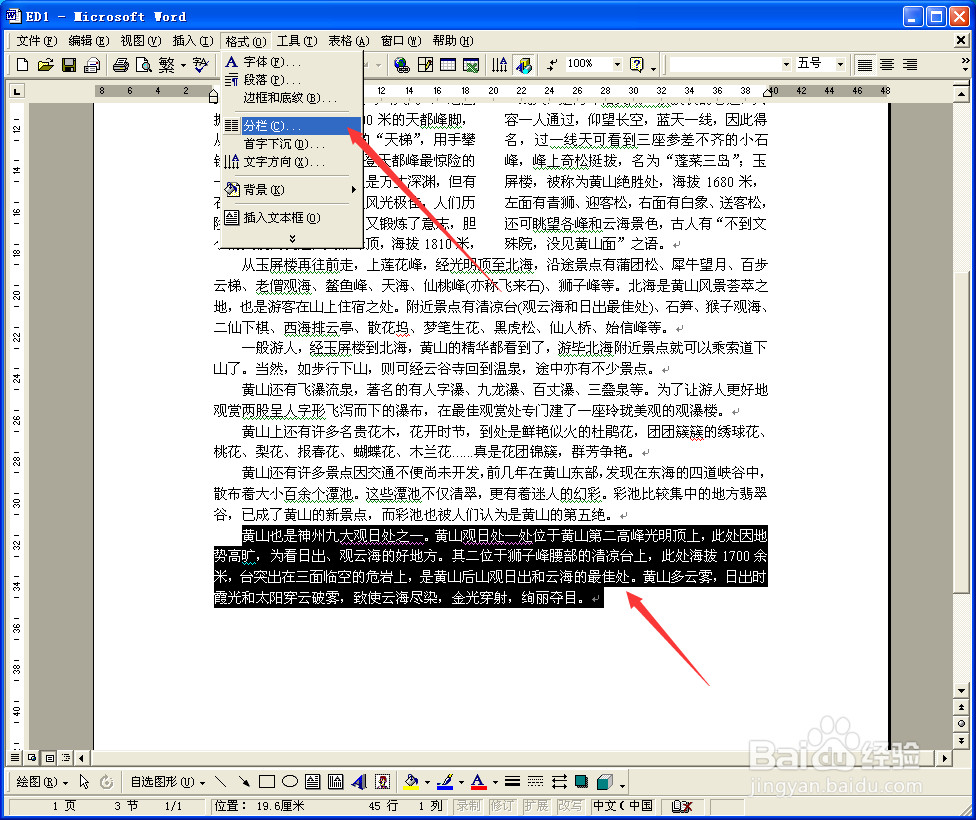This screenshot has width=976, height=820.
Task: Insert an Excel worksheet from the toolbar
Action: tap(470, 63)
